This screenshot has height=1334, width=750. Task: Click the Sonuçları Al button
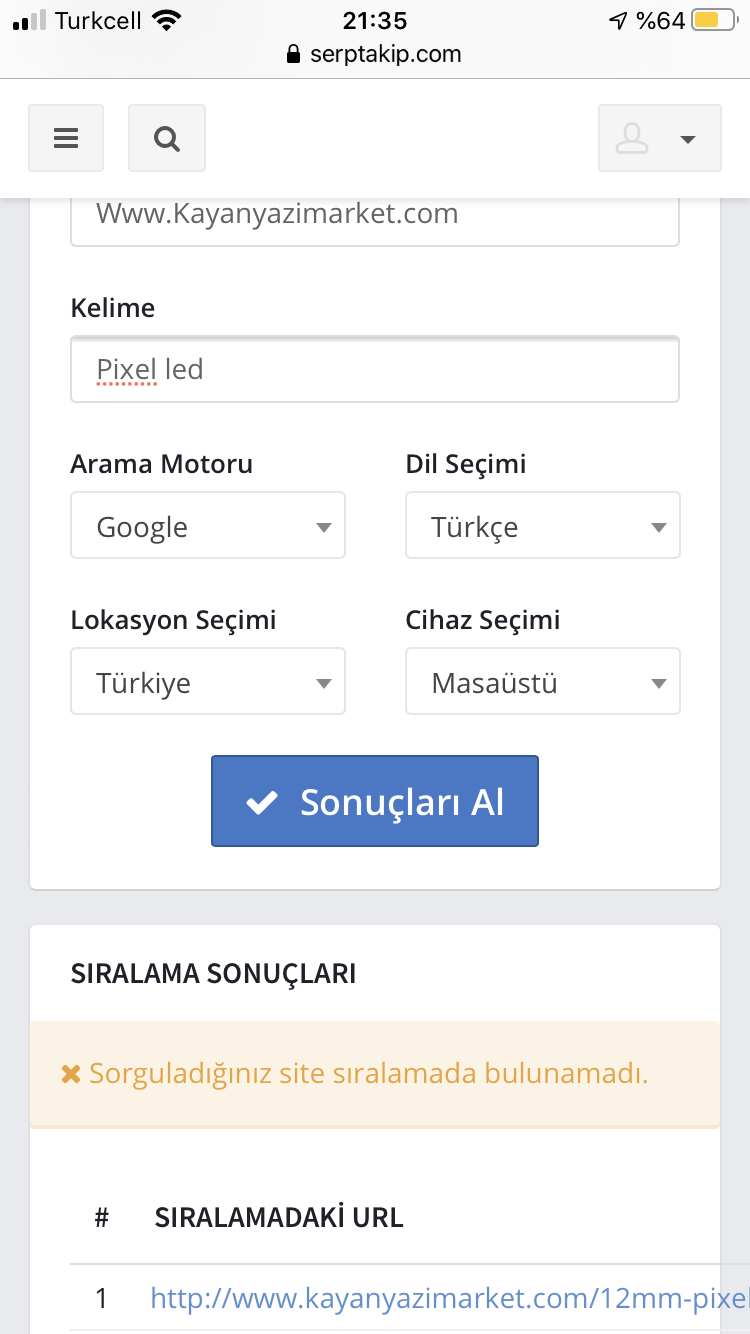click(375, 801)
